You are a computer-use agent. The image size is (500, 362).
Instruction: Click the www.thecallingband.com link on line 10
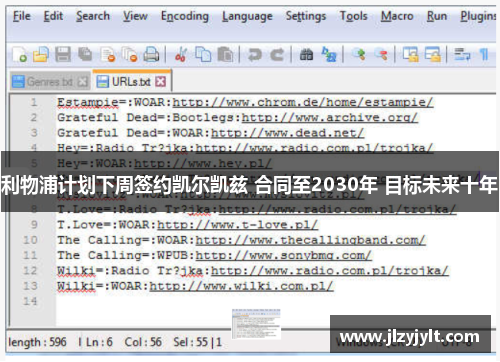tap(310, 240)
